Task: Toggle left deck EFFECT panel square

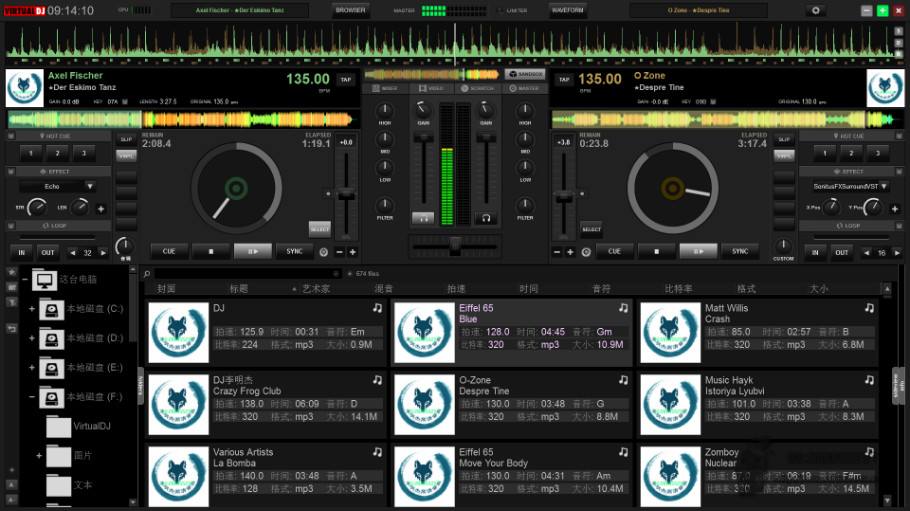Action: point(11,172)
